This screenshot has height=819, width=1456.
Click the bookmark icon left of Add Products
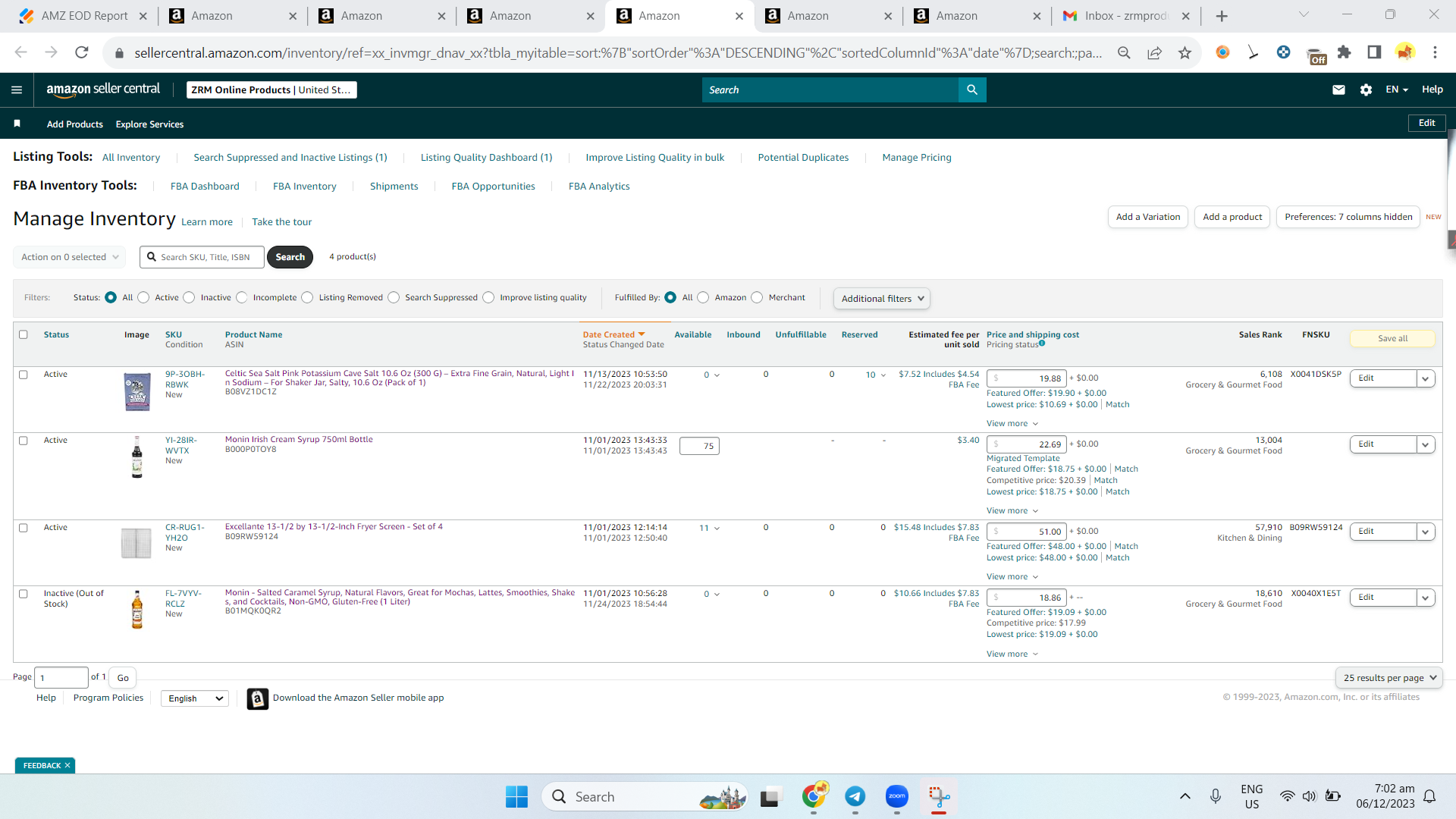pos(17,124)
